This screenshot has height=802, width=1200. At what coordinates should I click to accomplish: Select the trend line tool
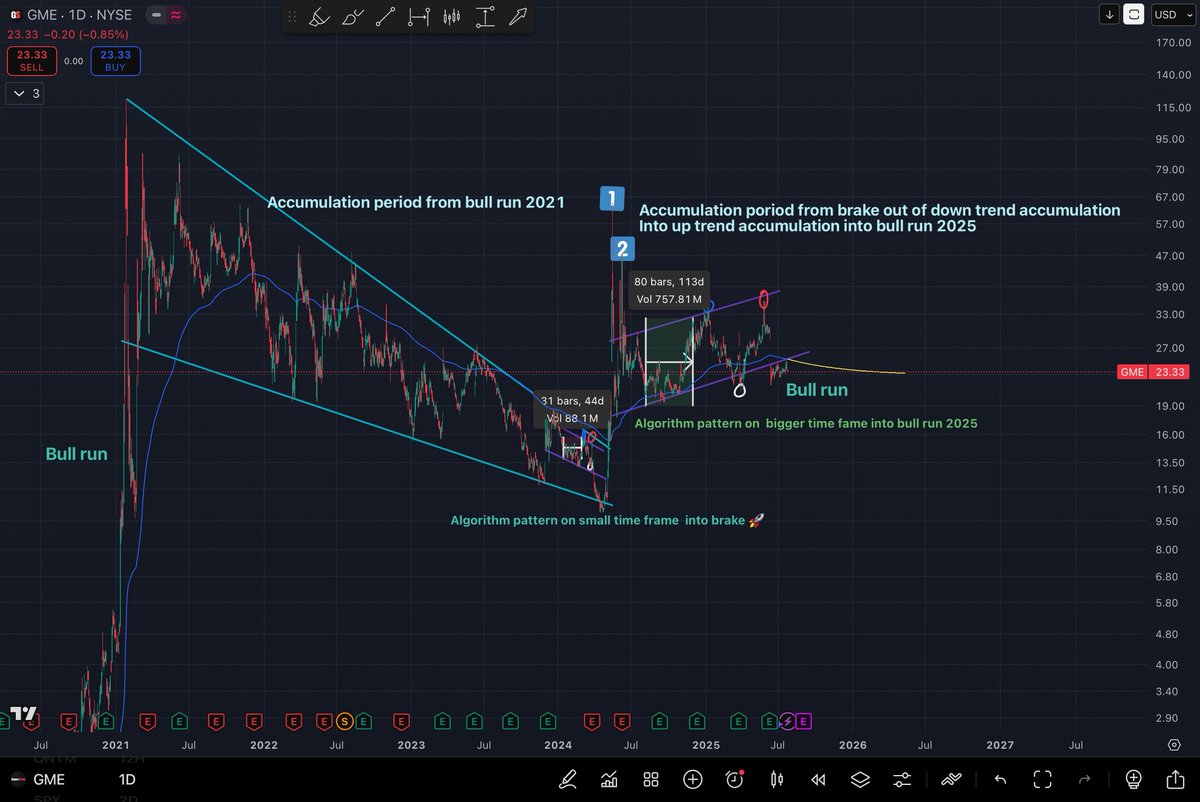[x=387, y=17]
